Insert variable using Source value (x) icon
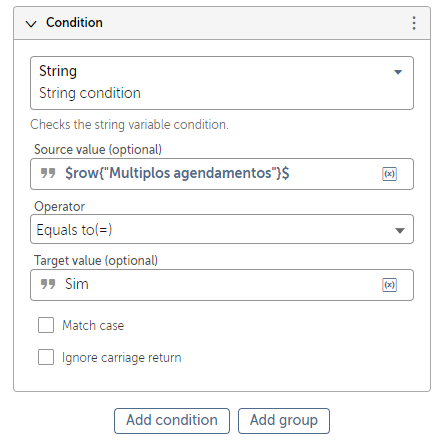The image size is (442, 446). tap(389, 174)
